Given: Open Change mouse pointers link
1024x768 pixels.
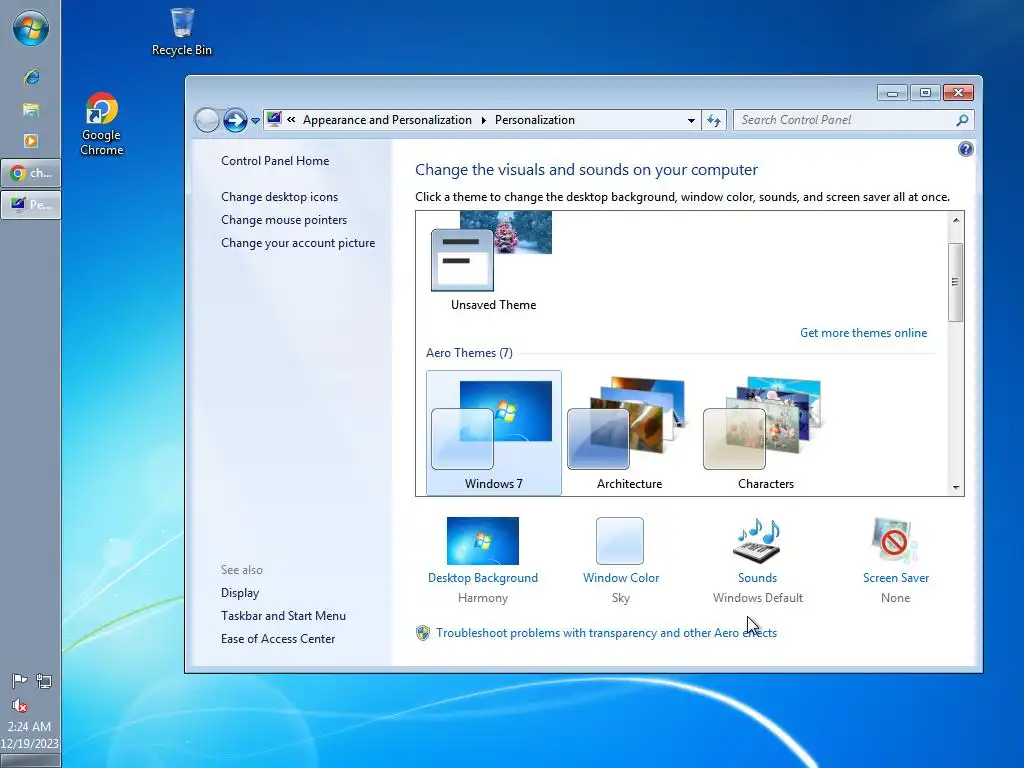Looking at the screenshot, I should pyautogui.click(x=284, y=219).
